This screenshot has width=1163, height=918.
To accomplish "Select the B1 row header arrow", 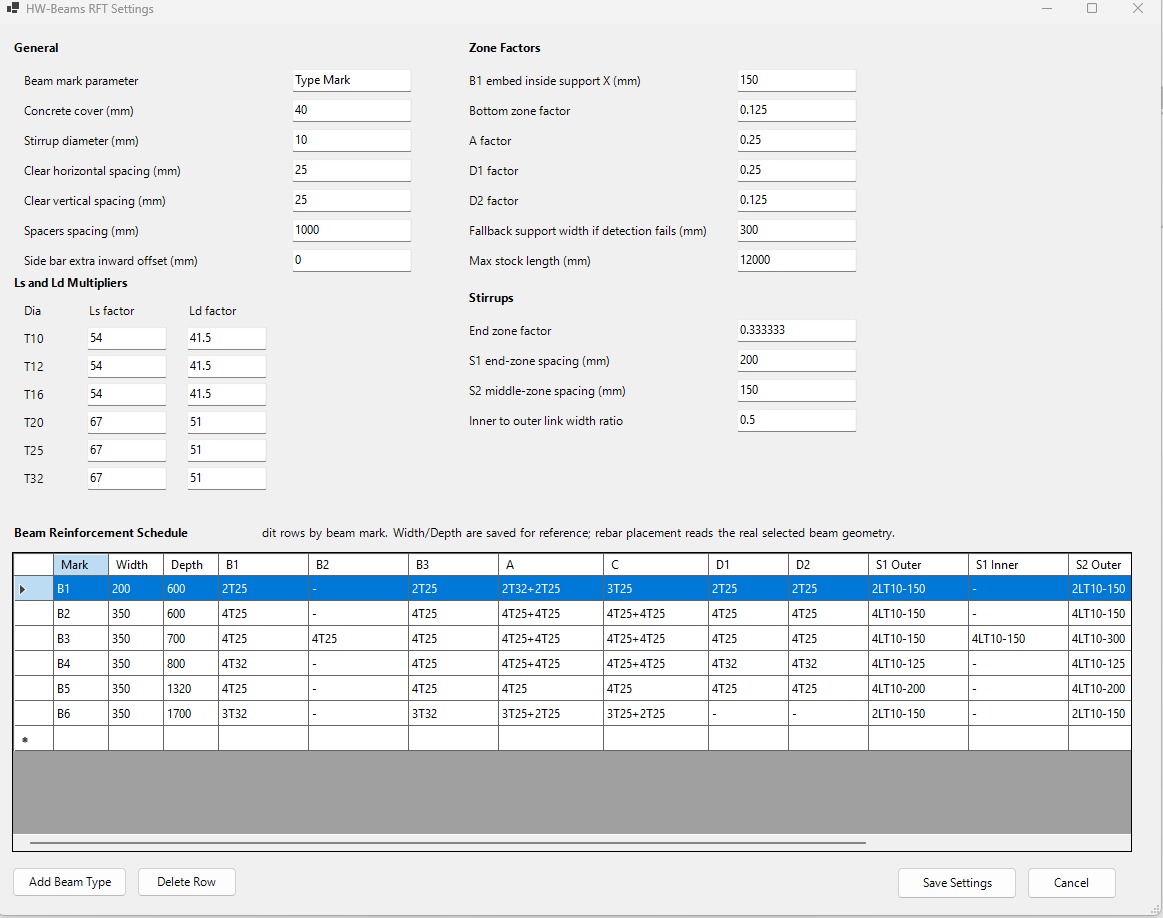I will (x=33, y=590).
